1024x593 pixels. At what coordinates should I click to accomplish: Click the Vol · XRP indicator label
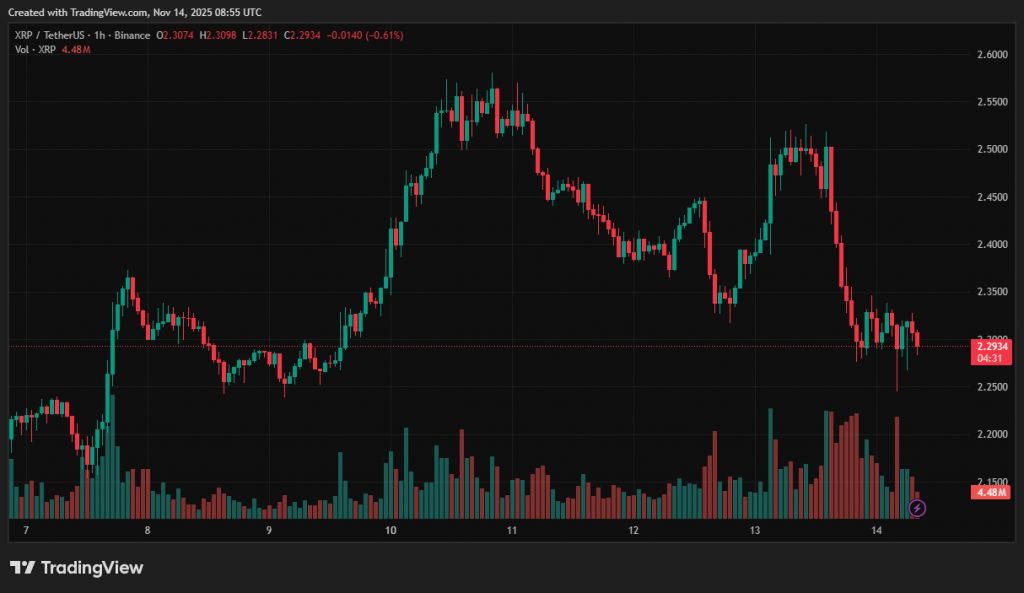tap(35, 49)
